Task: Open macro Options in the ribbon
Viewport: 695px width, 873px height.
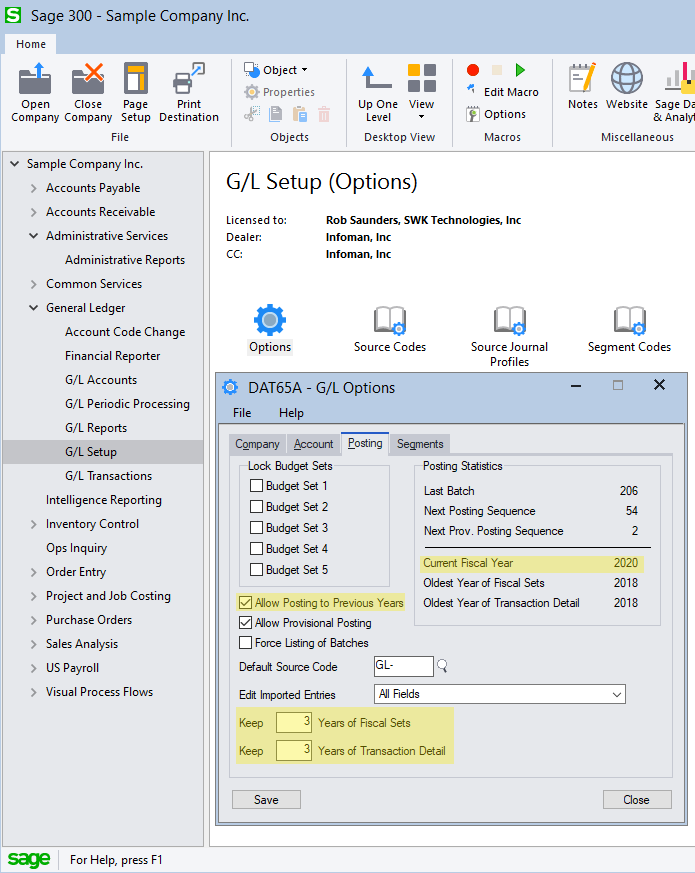Action: click(x=496, y=114)
